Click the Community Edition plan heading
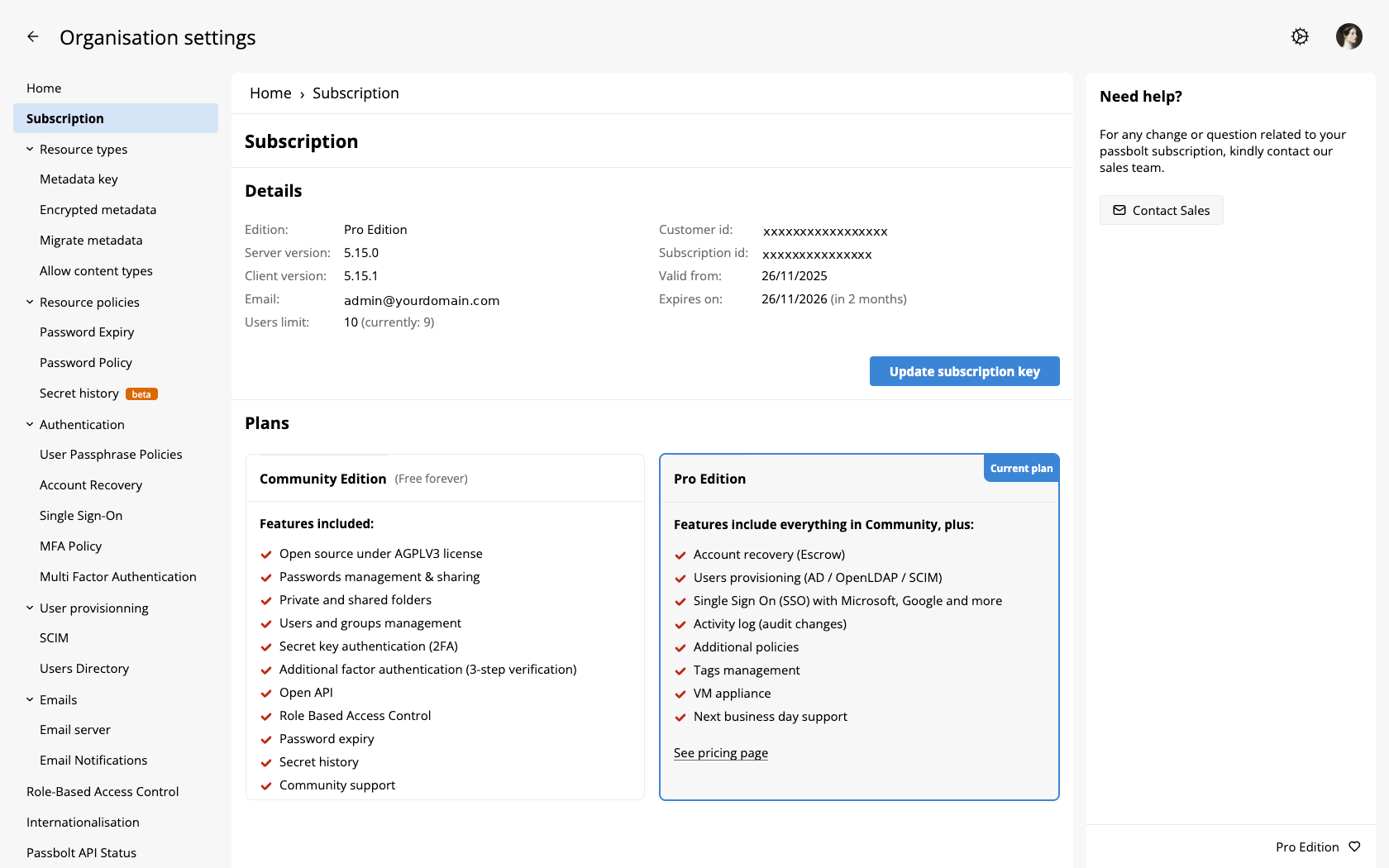 [322, 479]
